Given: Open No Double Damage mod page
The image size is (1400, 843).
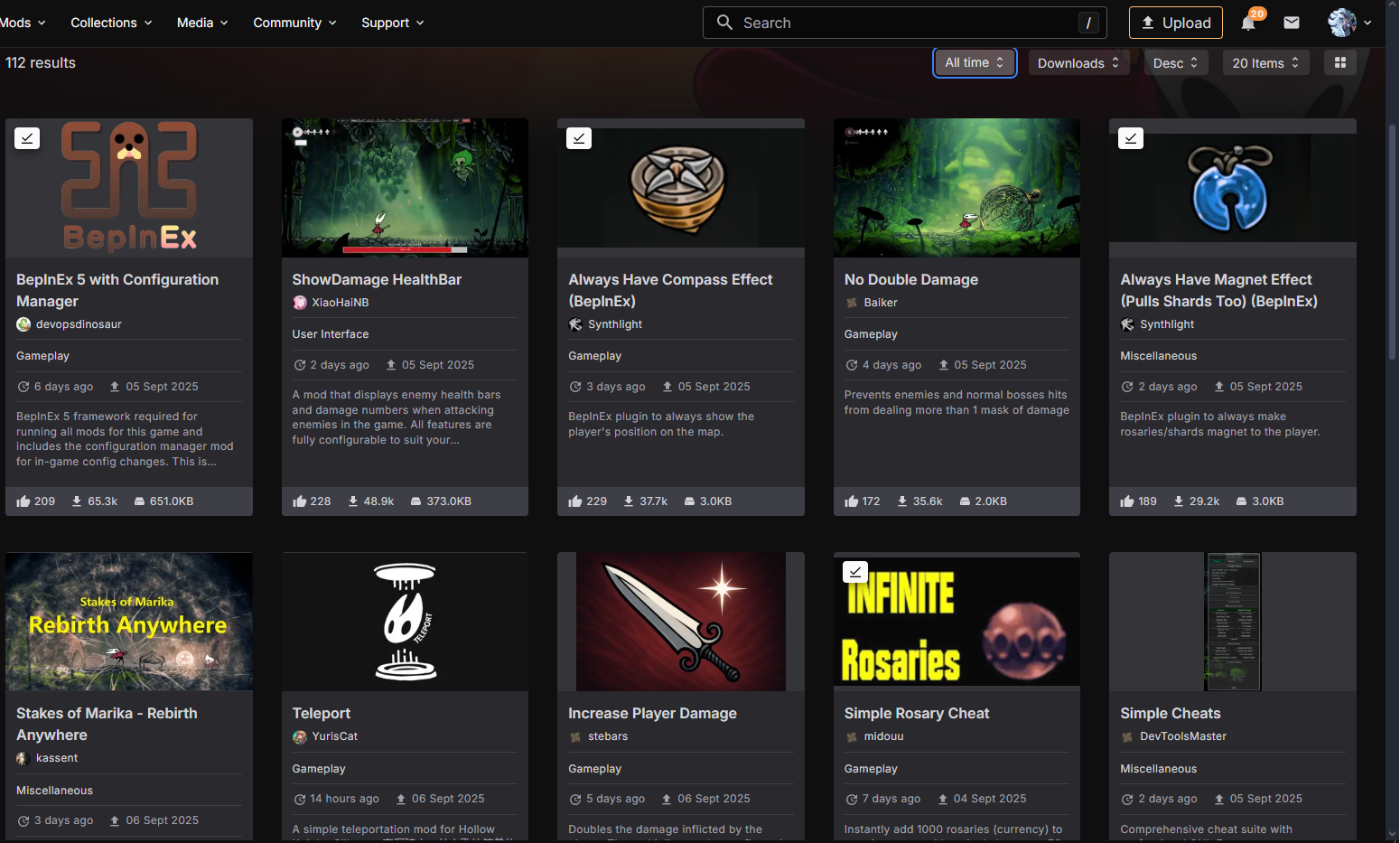Looking at the screenshot, I should (x=911, y=280).
